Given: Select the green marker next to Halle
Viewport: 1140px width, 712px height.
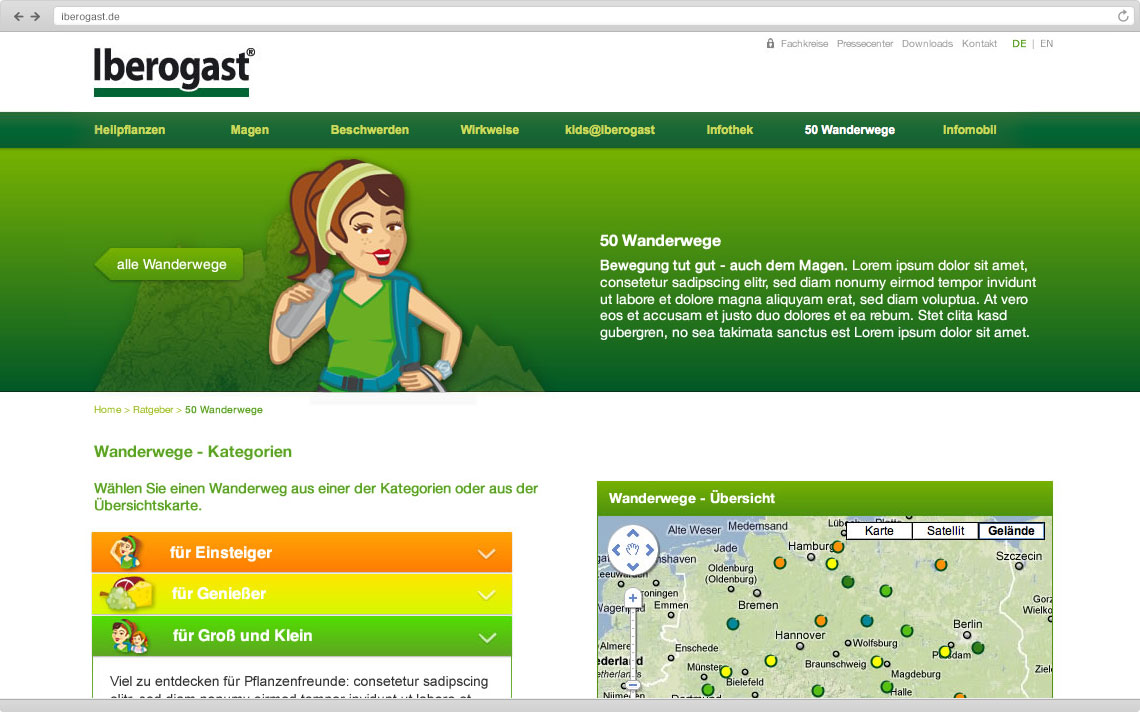Looking at the screenshot, I should pyautogui.click(x=886, y=687).
